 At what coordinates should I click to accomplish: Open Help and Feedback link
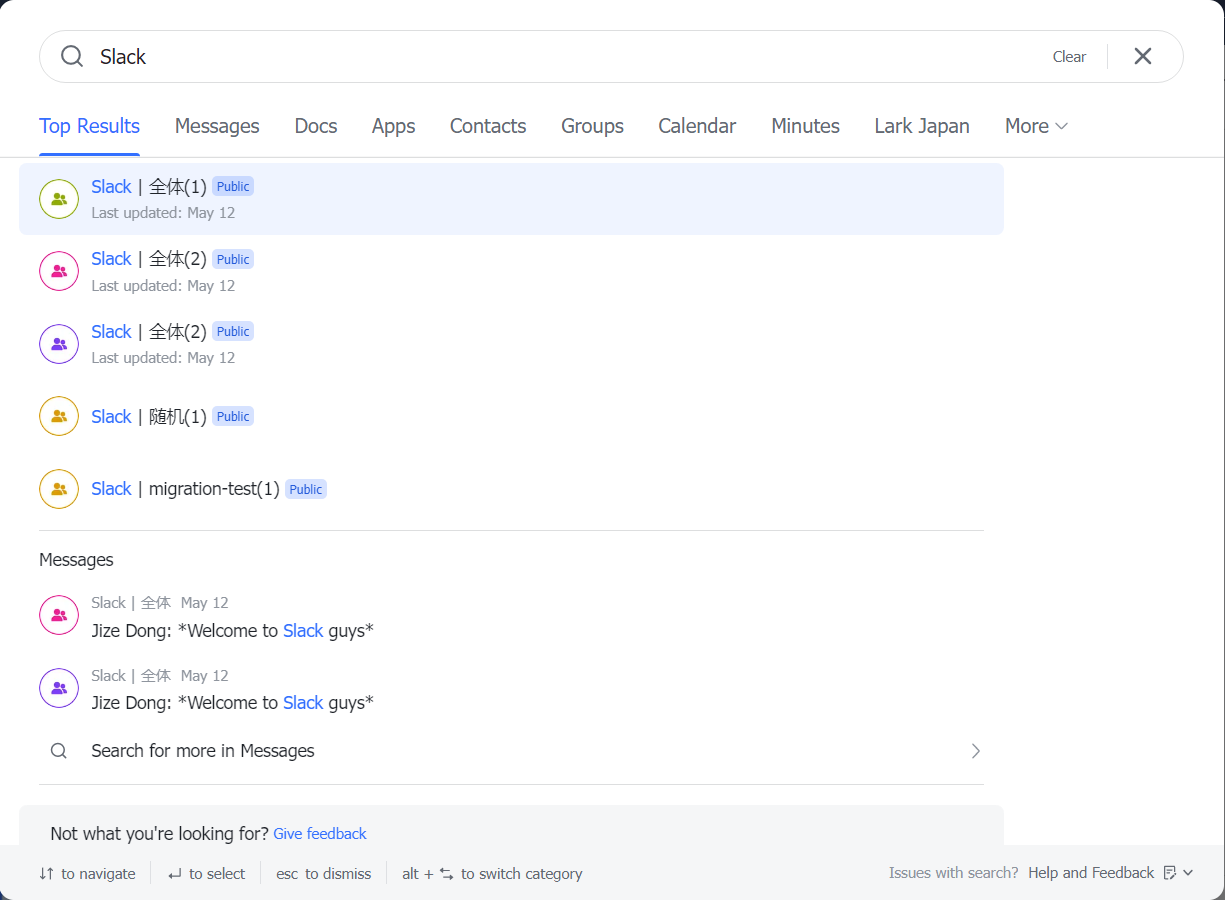(1091, 873)
